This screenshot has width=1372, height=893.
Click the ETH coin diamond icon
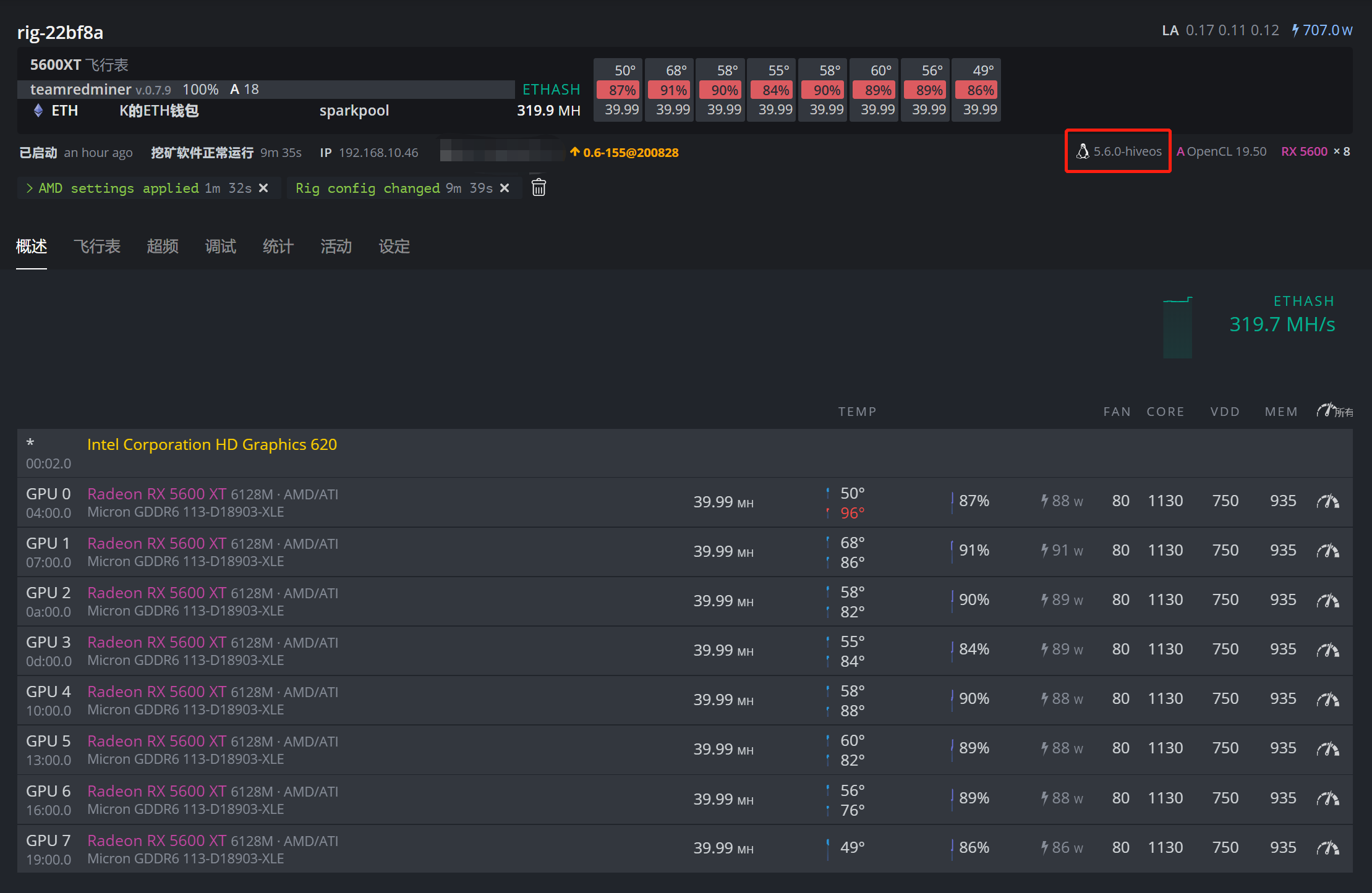(x=38, y=111)
